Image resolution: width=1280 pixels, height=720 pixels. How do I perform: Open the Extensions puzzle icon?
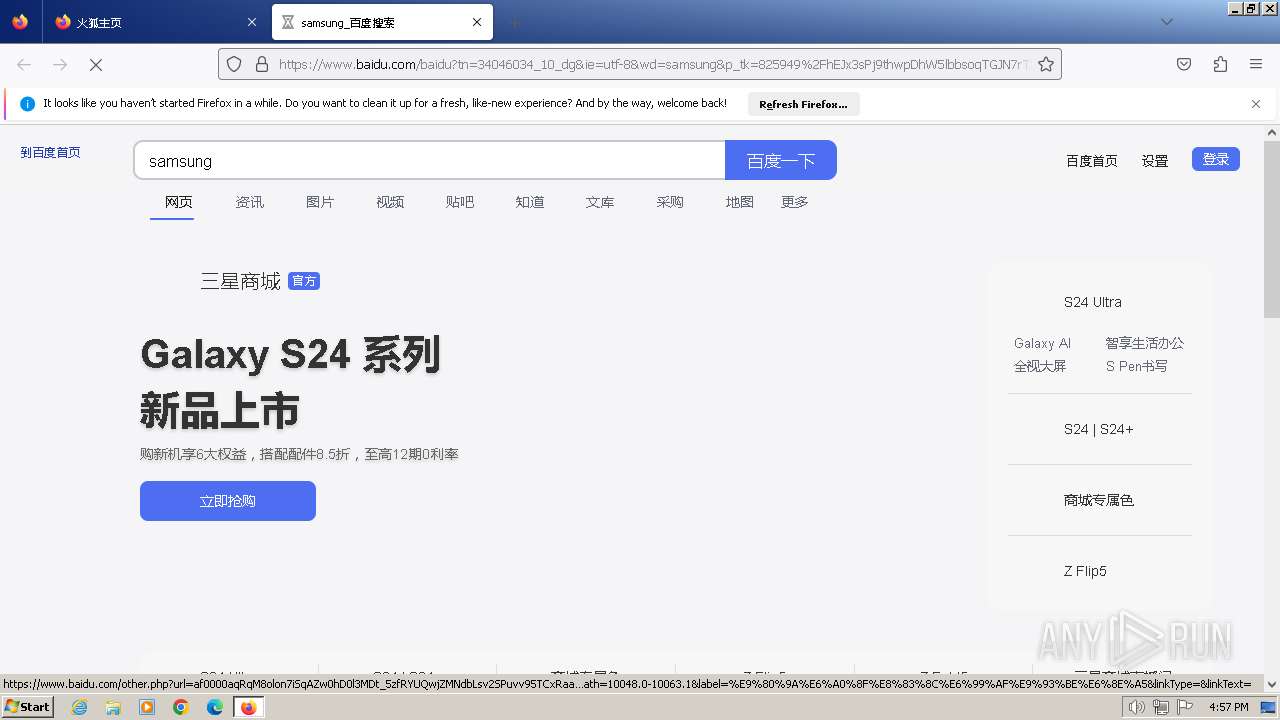[1220, 64]
